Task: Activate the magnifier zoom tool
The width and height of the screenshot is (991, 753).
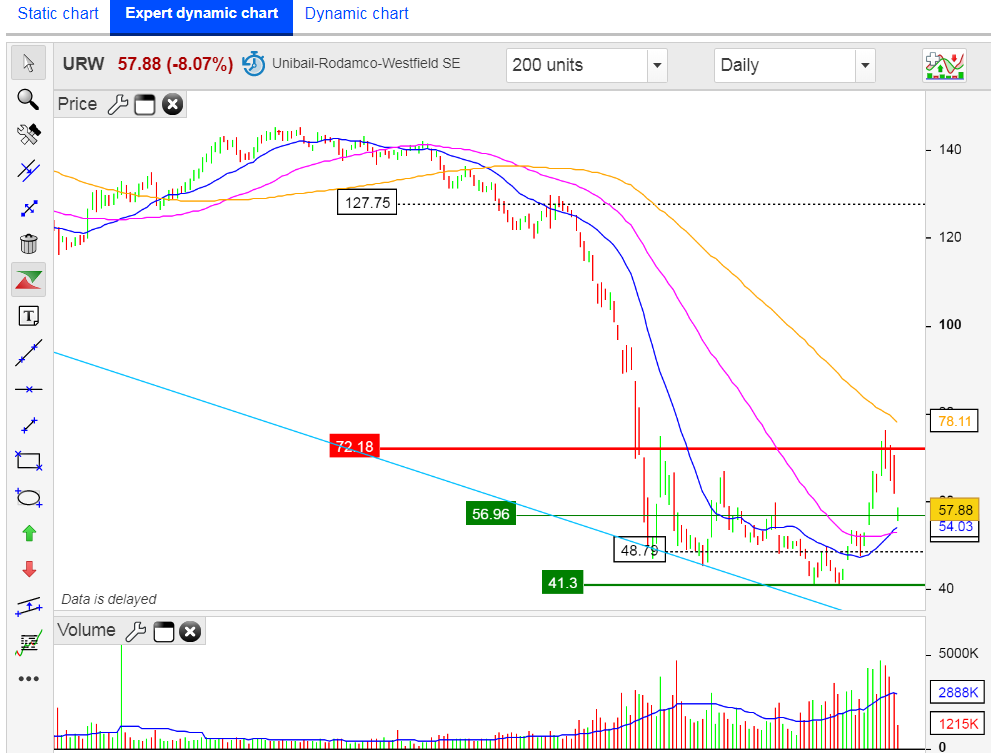Action: click(x=28, y=99)
